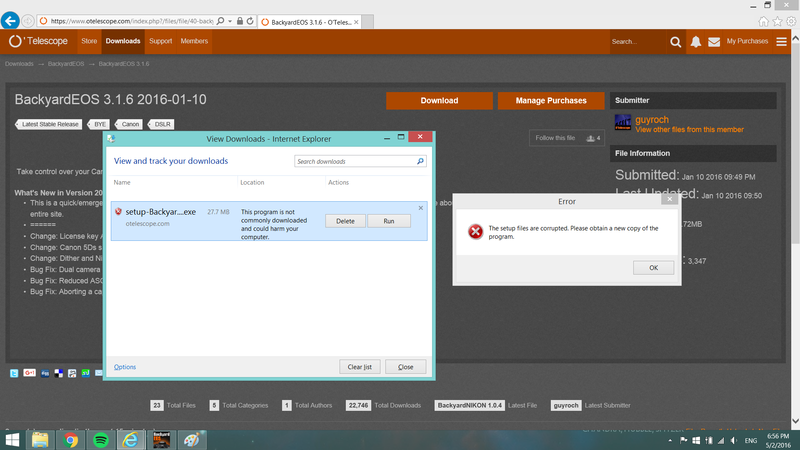Click the Canon tag
800x450 pixels.
(x=130, y=124)
